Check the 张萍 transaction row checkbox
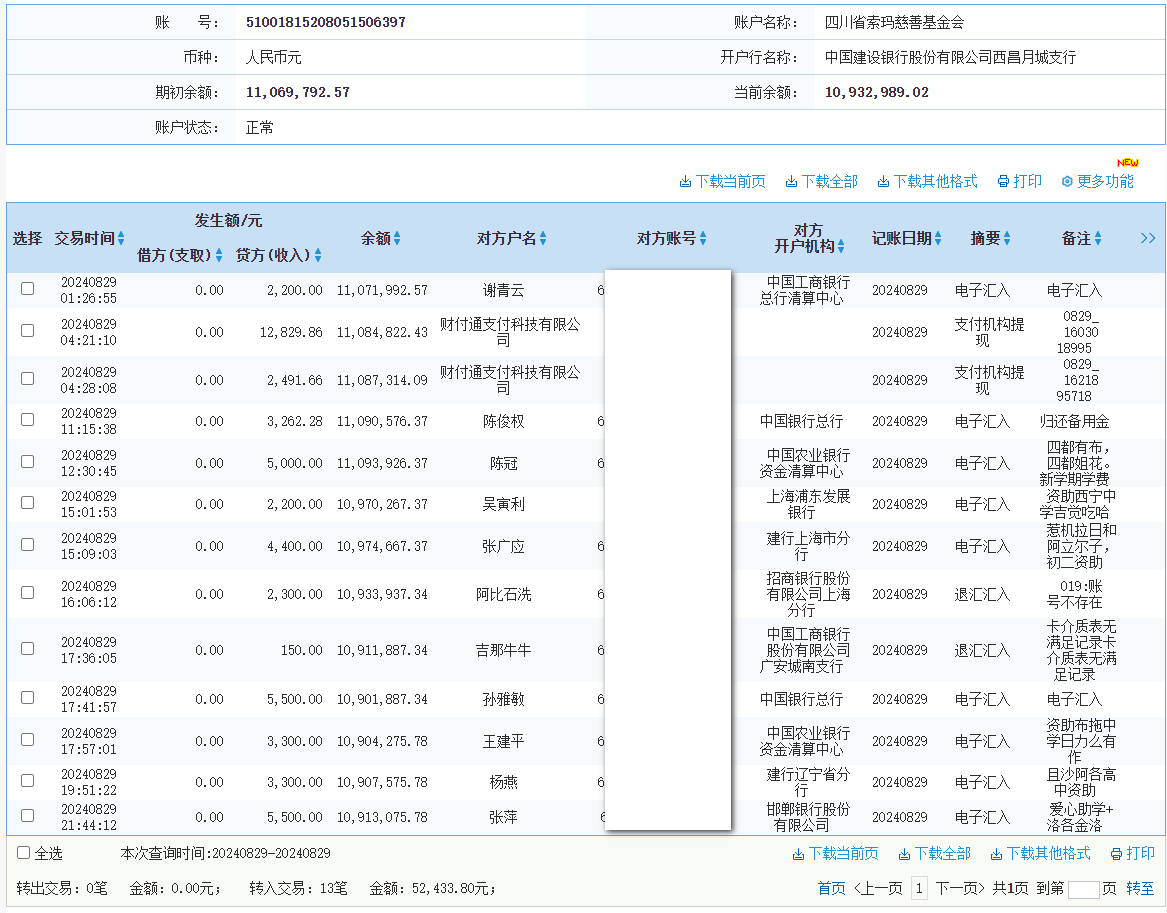Viewport: 1167px width, 913px height. coord(28,816)
